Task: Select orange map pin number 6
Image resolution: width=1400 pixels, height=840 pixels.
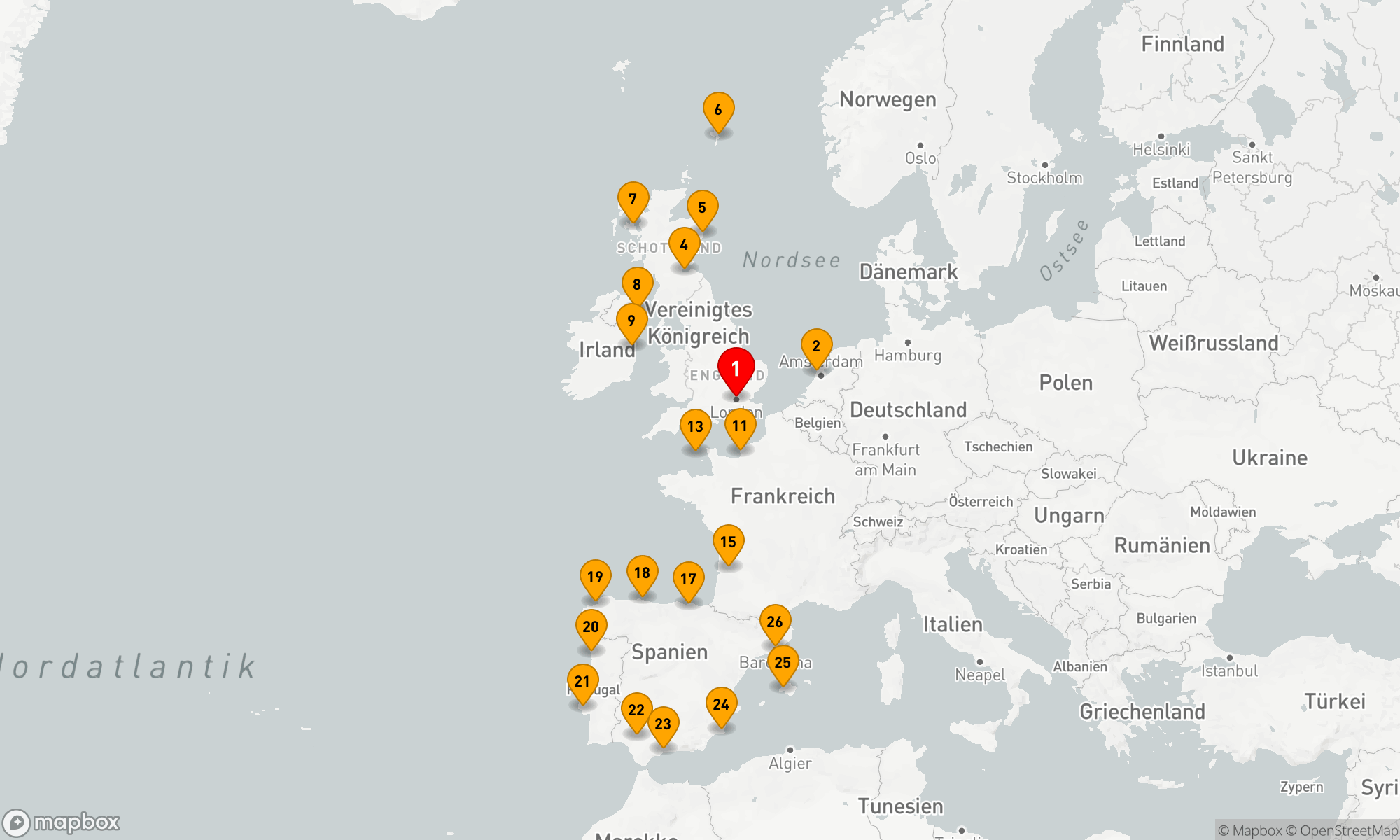Action: coord(718,111)
